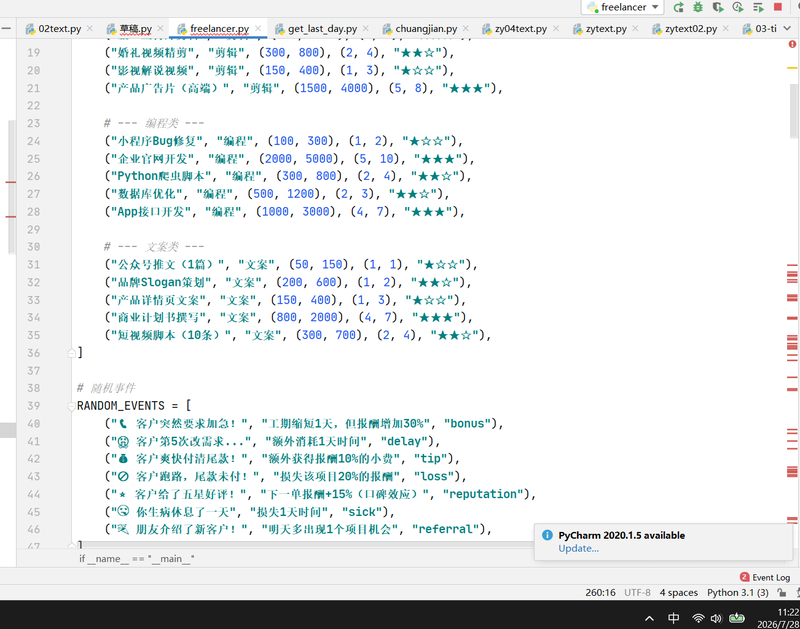Click the Rerun freelancer icon

pyautogui.click(x=679, y=7)
